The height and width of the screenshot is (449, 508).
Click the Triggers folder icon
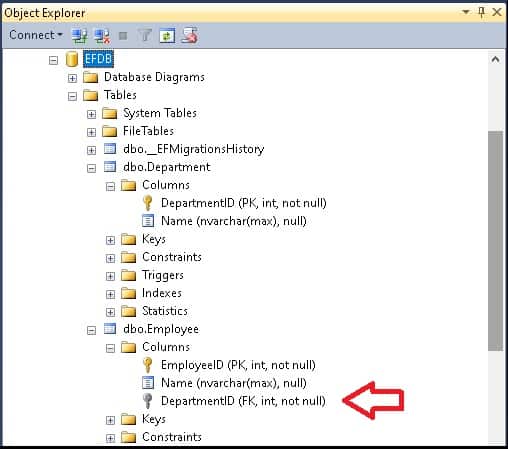tap(129, 275)
